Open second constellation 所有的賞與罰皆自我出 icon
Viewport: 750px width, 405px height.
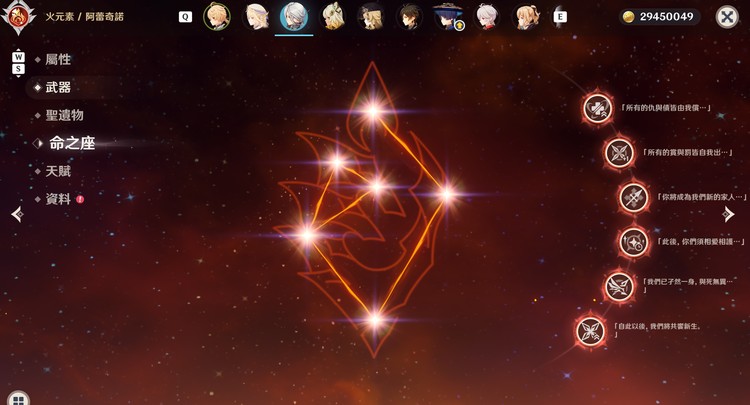point(619,153)
